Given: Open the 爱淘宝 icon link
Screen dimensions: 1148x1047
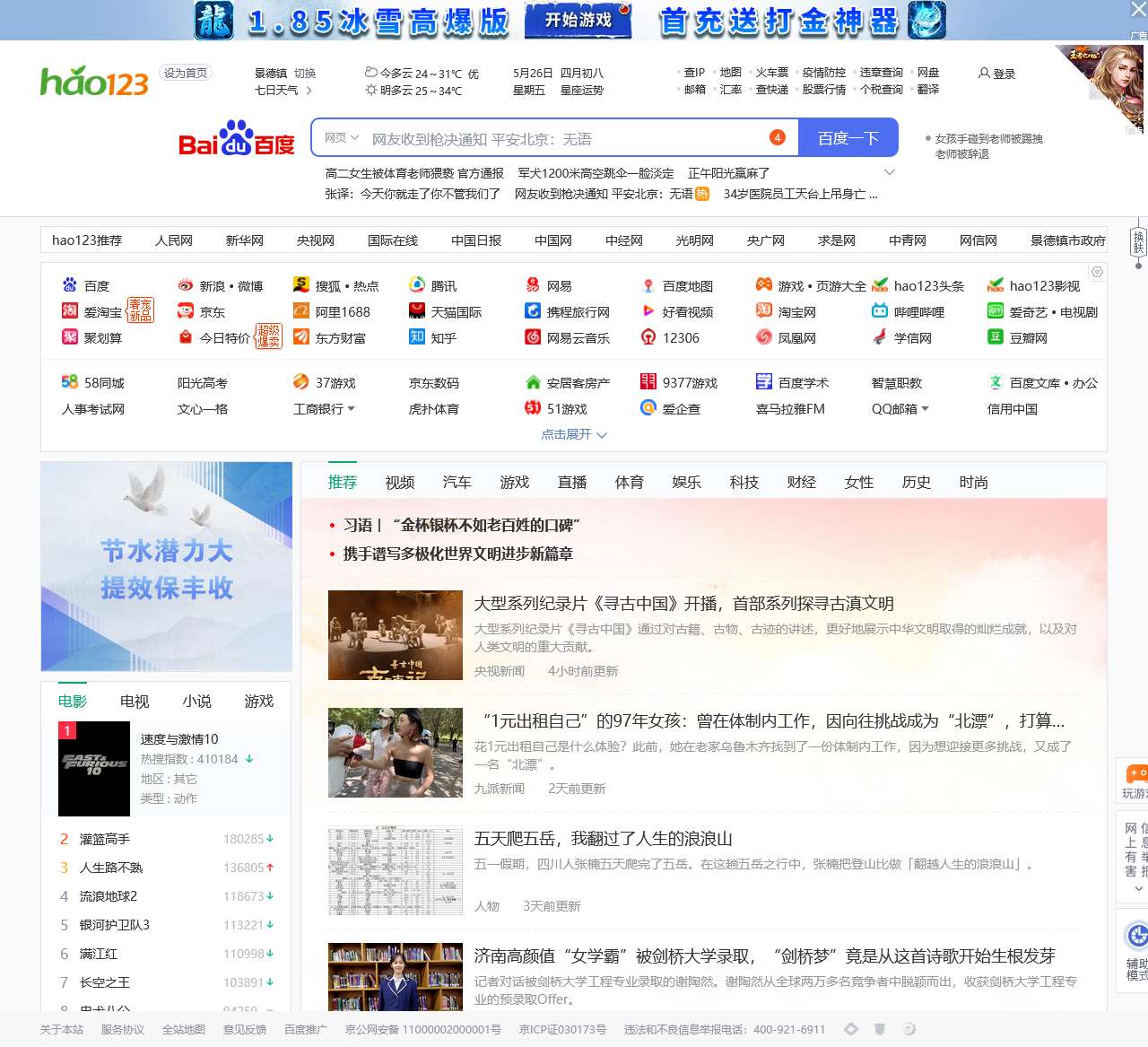Looking at the screenshot, I should (69, 311).
